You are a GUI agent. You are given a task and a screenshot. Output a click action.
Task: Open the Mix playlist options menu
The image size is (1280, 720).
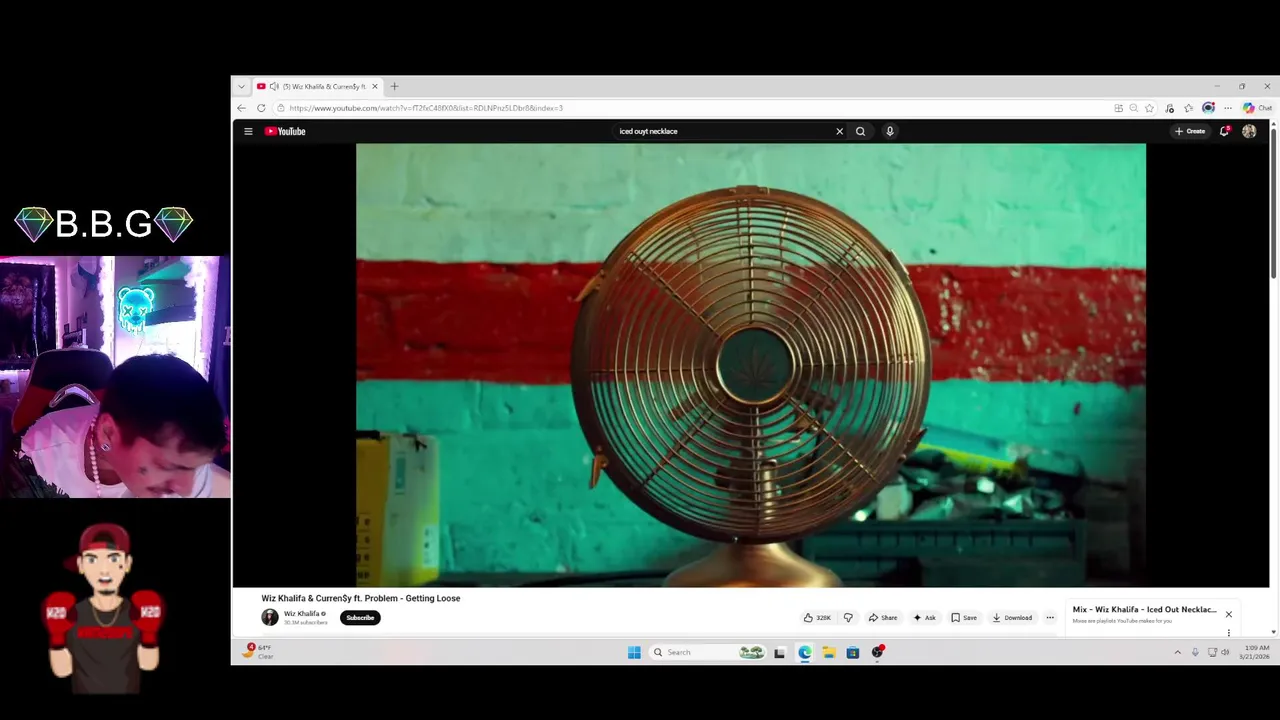tap(1229, 632)
